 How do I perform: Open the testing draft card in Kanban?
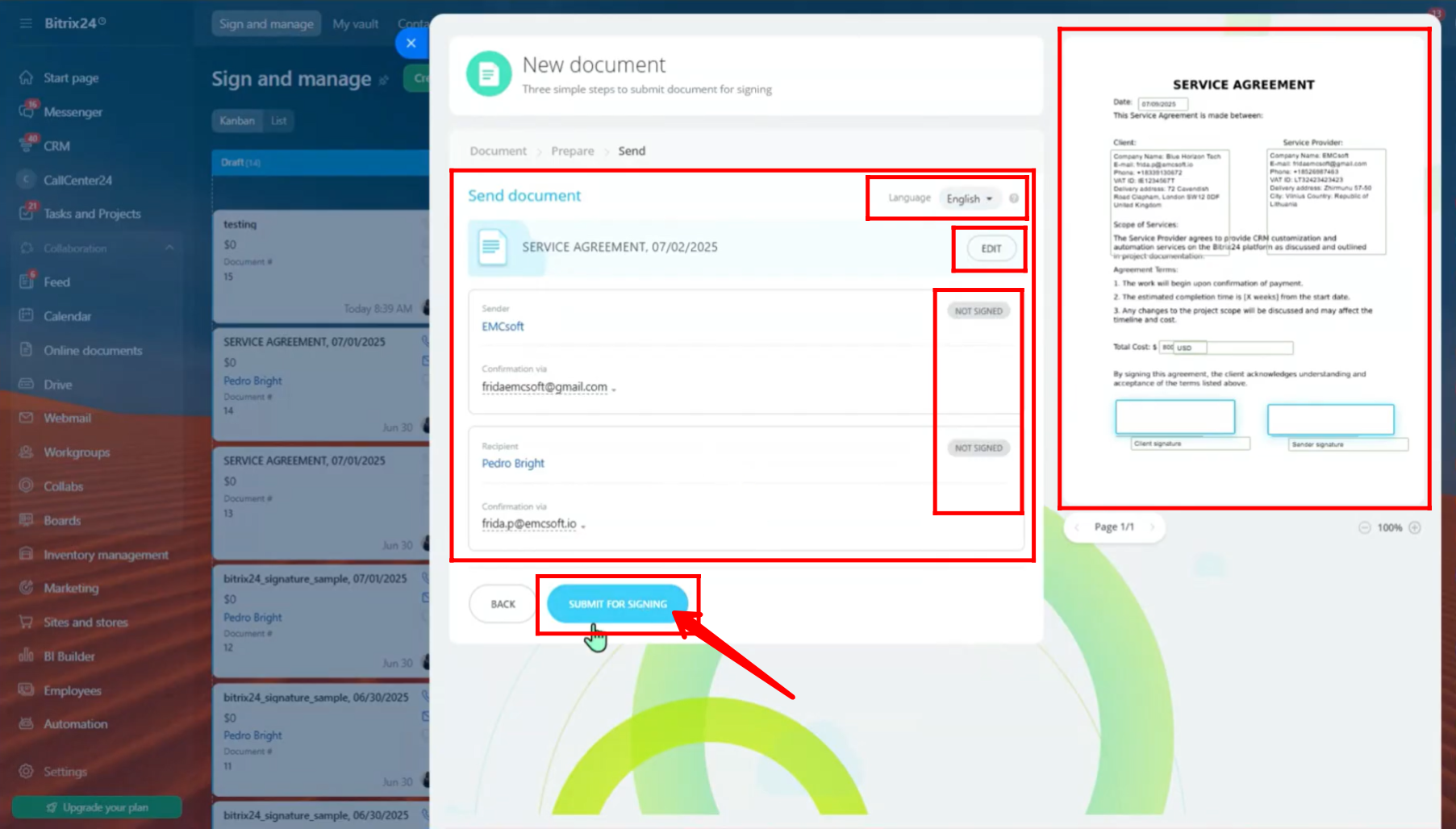(x=320, y=266)
